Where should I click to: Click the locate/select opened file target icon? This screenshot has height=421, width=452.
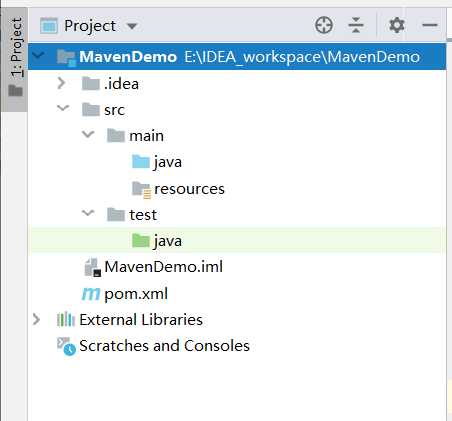(324, 25)
